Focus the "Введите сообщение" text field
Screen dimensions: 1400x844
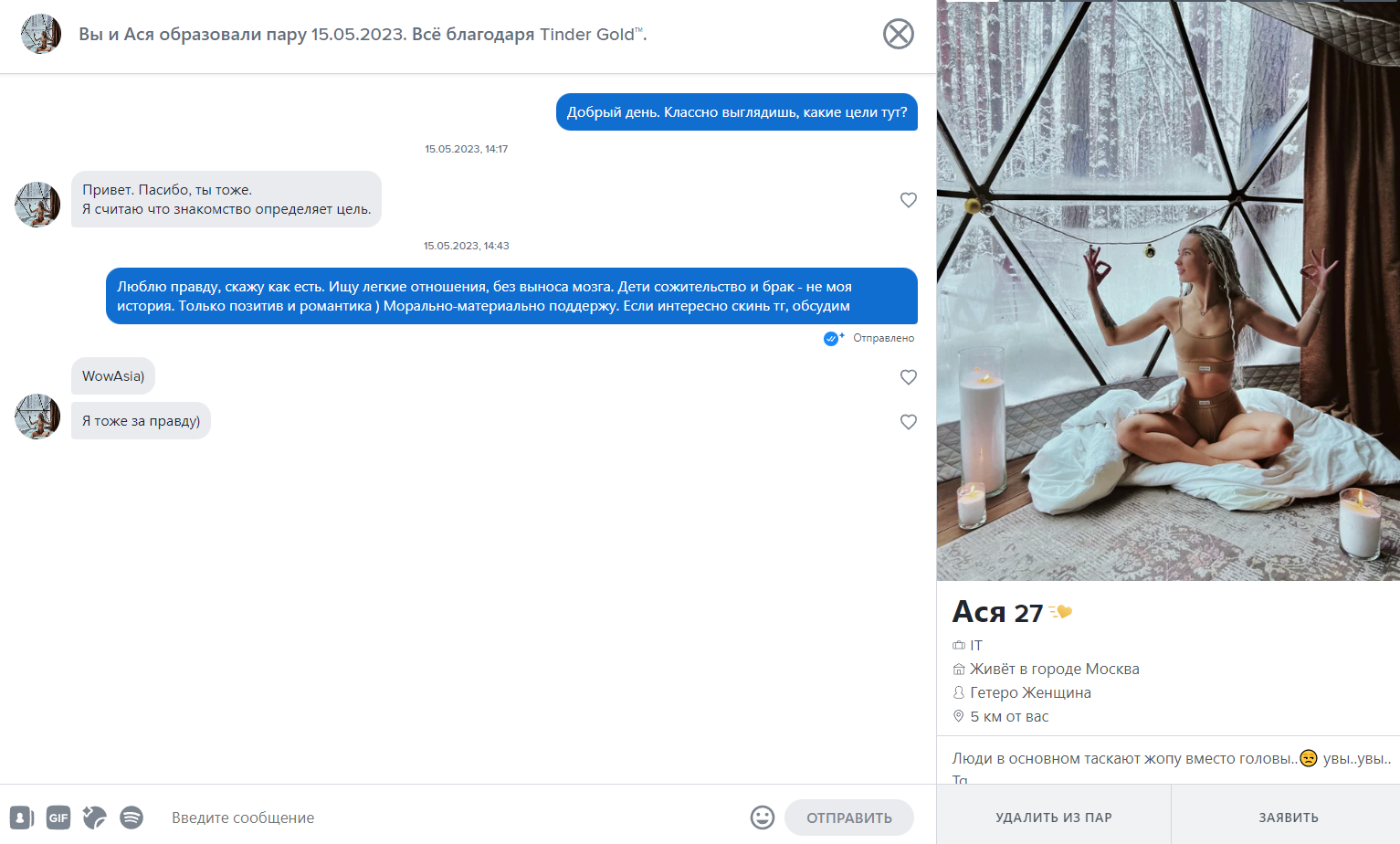[452, 818]
